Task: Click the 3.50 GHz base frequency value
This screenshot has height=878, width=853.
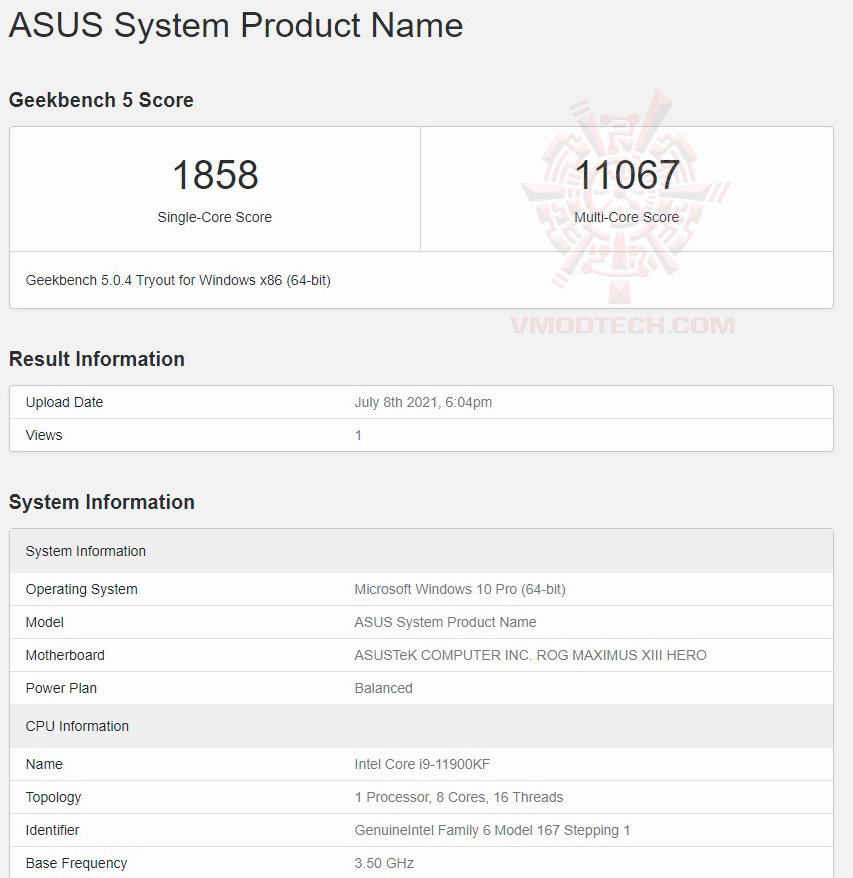Action: [384, 863]
